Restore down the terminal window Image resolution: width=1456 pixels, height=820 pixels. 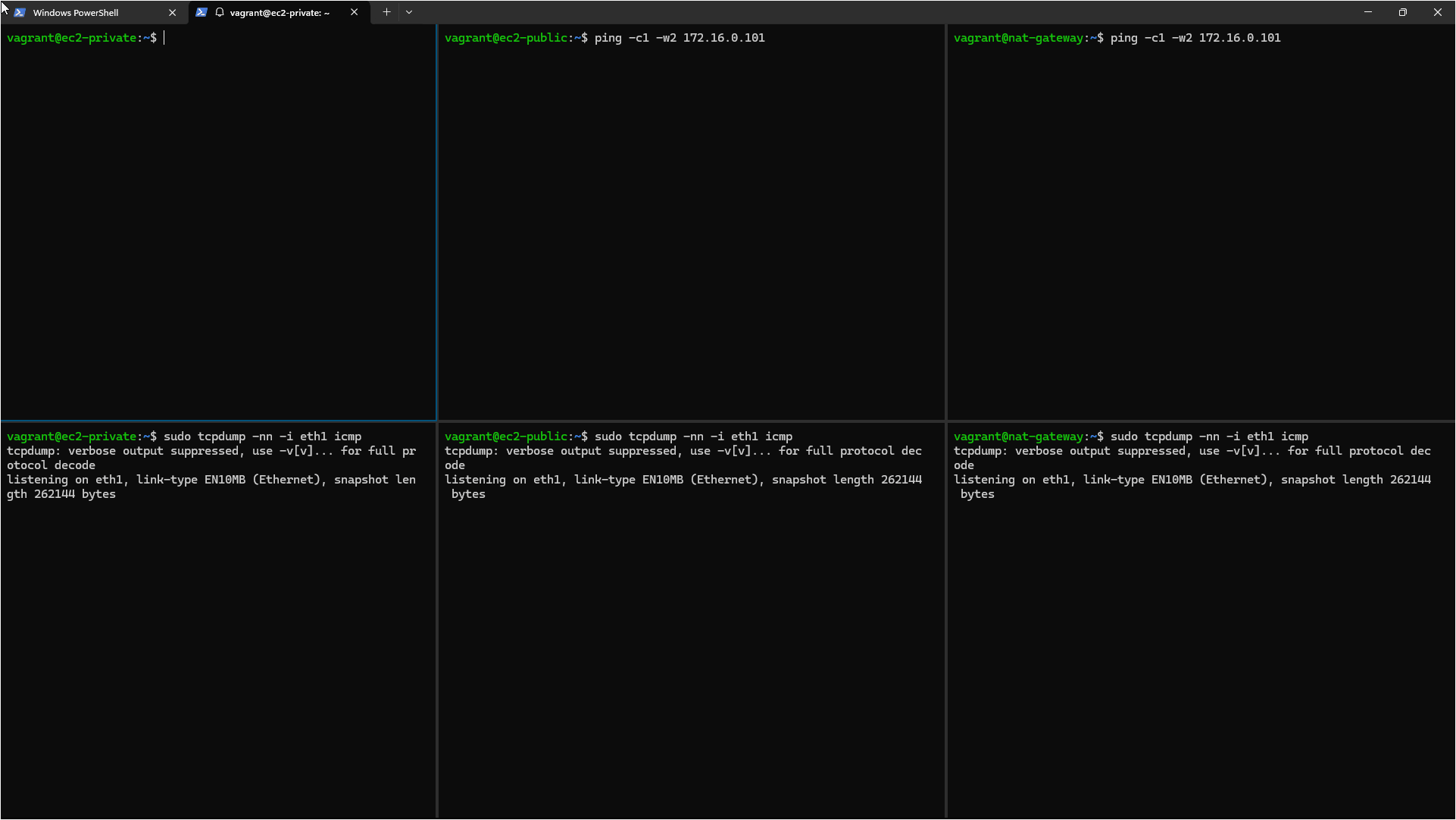click(x=1403, y=12)
